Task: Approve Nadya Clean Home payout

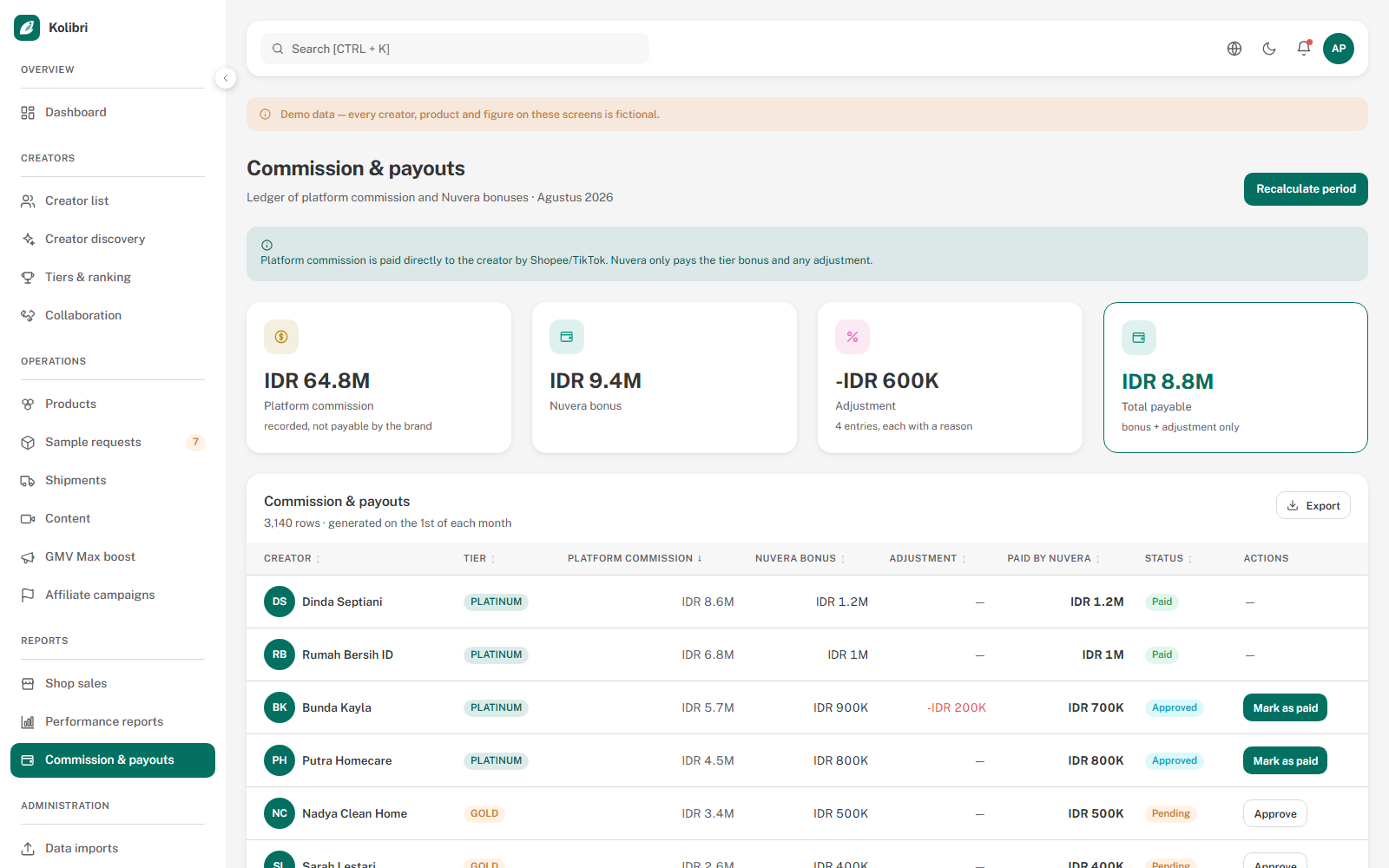Action: tap(1275, 814)
